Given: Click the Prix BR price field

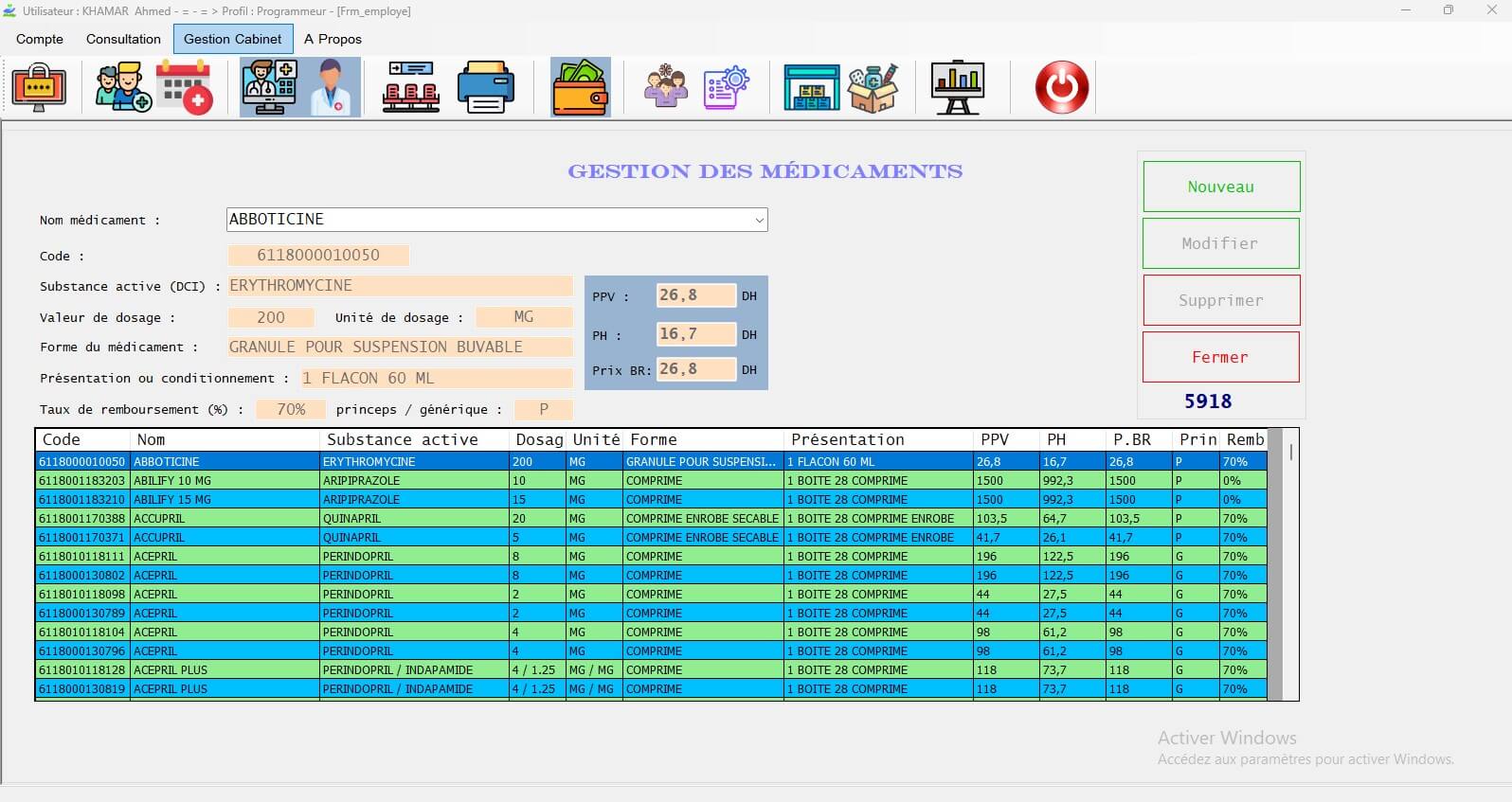Looking at the screenshot, I should [696, 369].
